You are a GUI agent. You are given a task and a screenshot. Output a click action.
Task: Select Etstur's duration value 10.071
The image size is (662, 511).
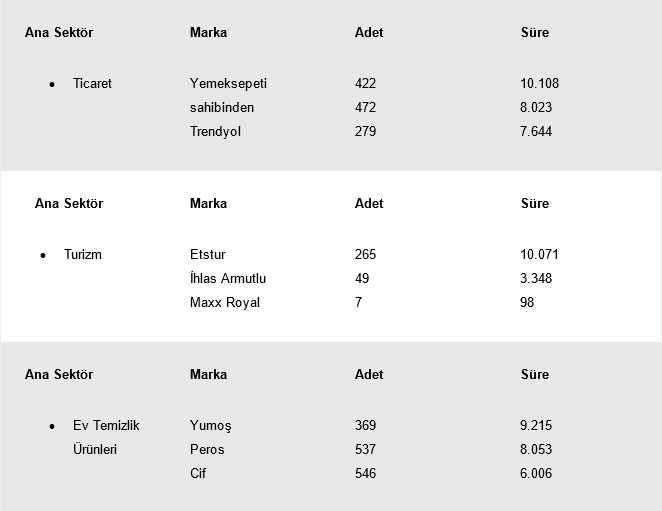point(539,255)
